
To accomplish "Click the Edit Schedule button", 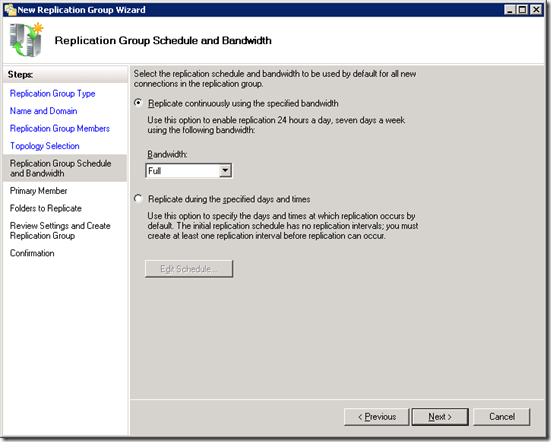I will 189,269.
